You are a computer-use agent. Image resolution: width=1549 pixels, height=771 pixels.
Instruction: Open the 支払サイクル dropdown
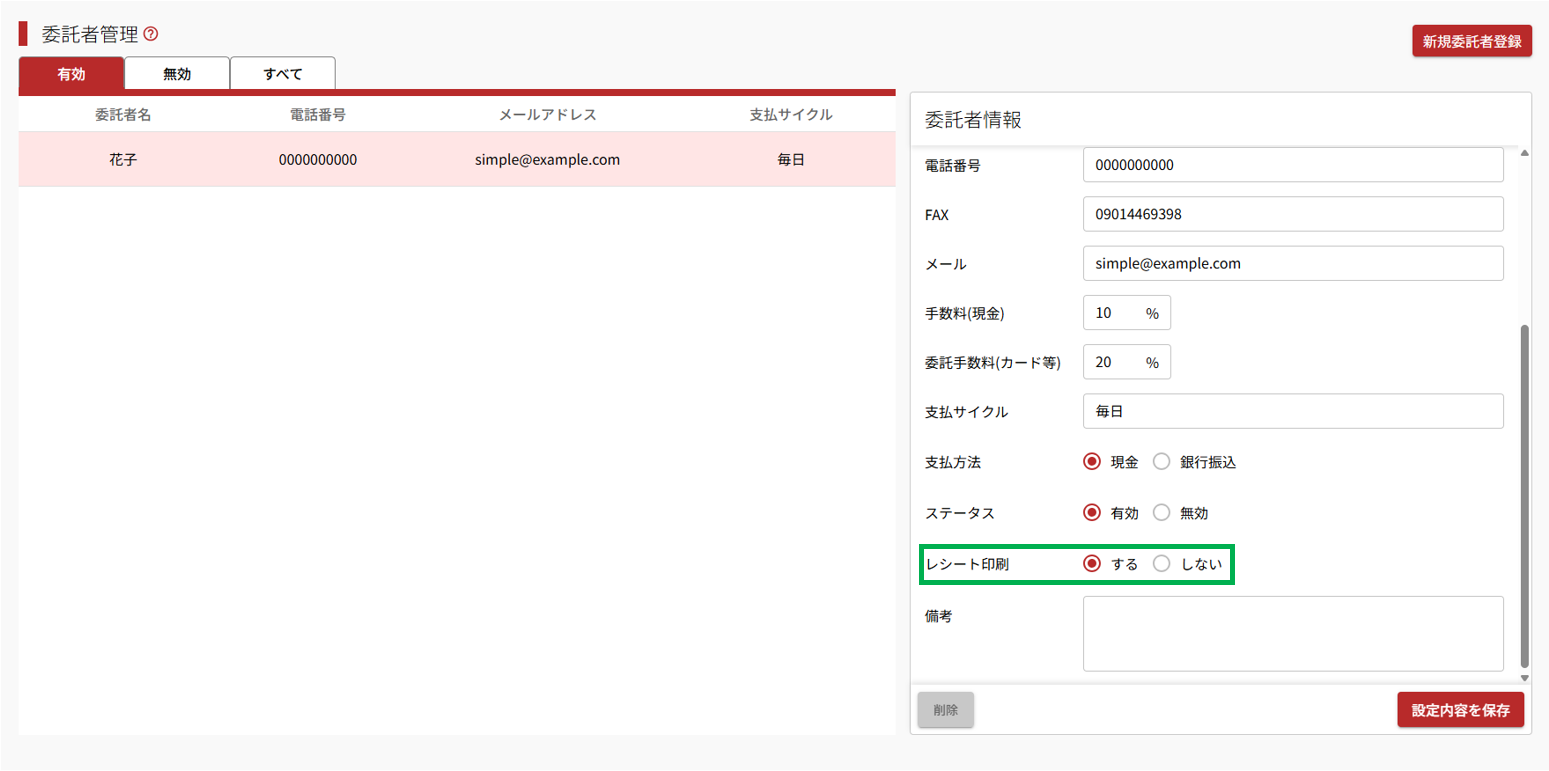tap(1293, 411)
